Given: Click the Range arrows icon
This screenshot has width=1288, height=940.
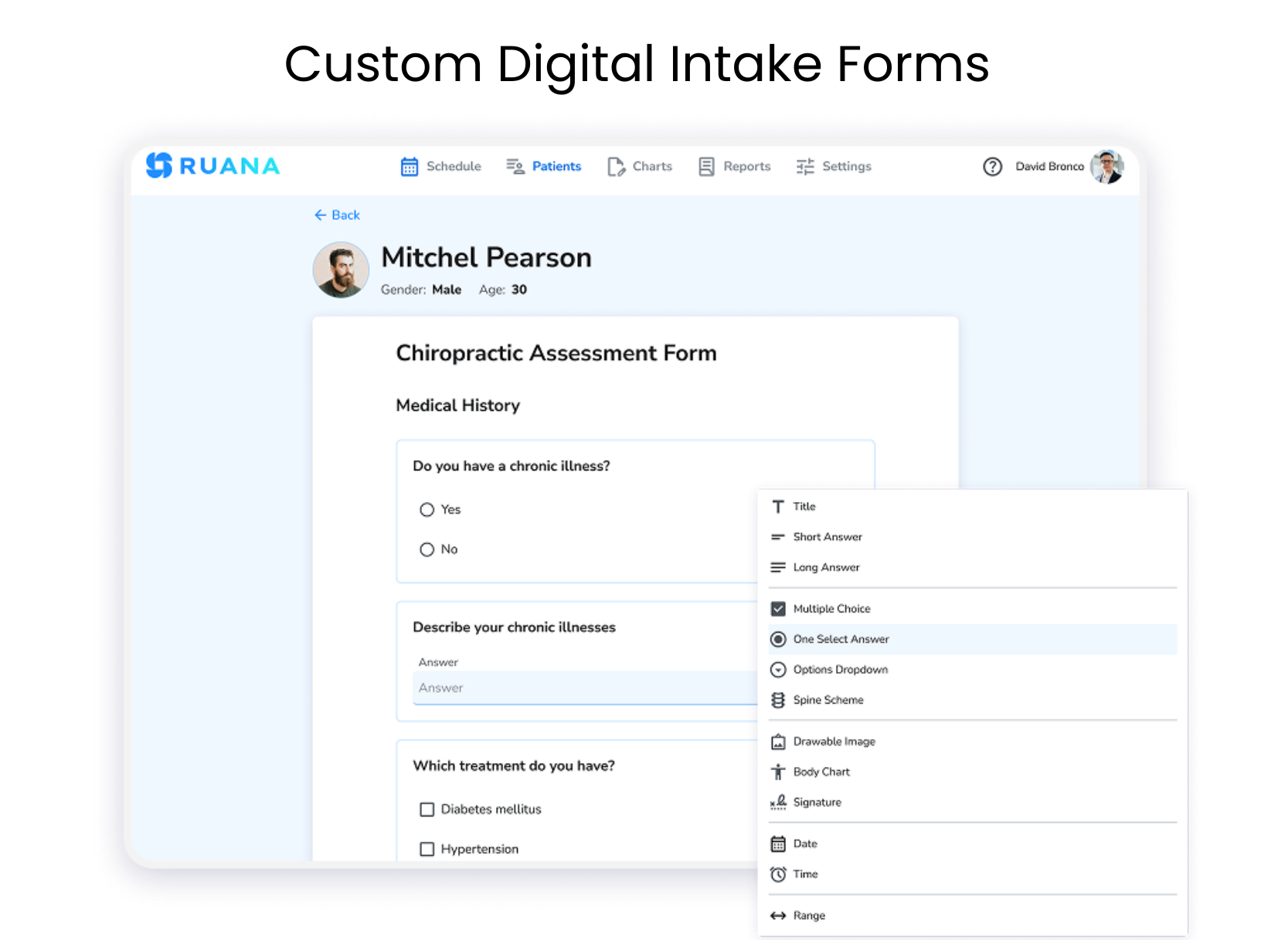Looking at the screenshot, I should [x=778, y=915].
